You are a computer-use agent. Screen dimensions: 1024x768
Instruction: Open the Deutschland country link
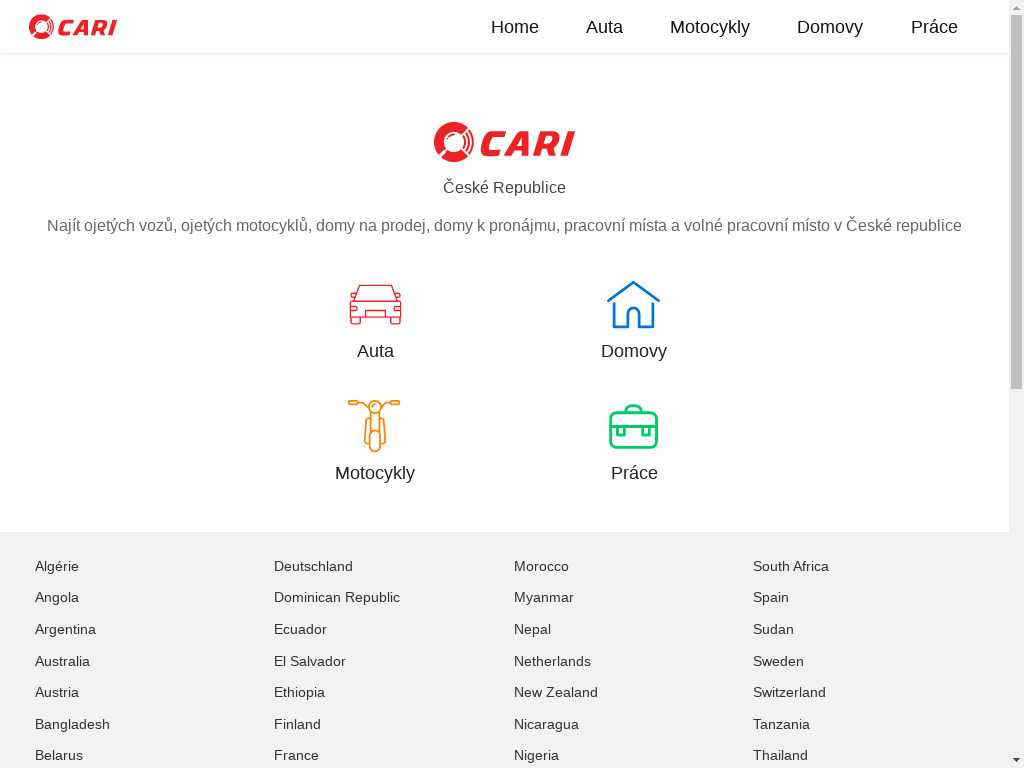click(313, 566)
